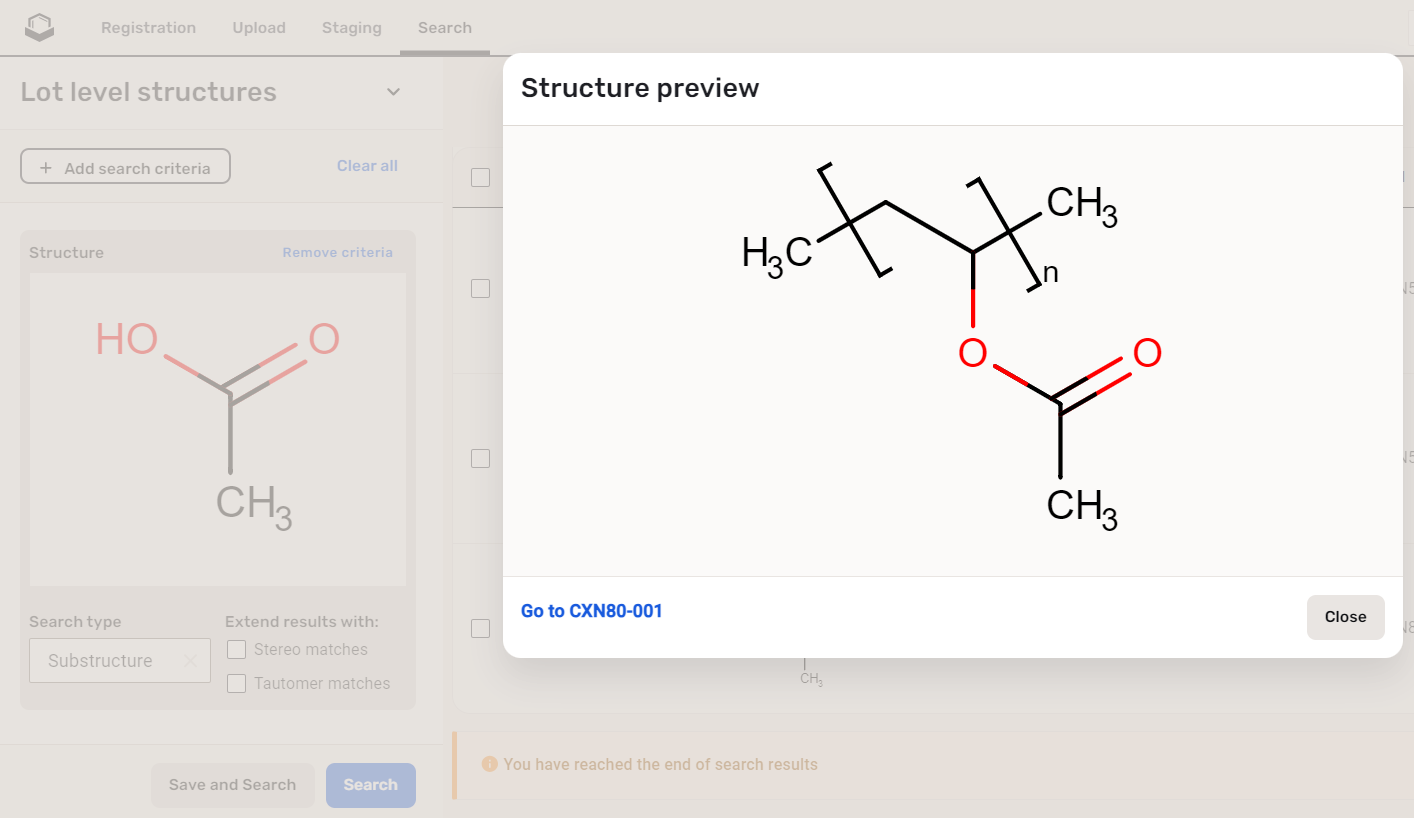This screenshot has width=1414, height=818.
Task: Enable the Stereo matches checkbox
Action: click(236, 649)
